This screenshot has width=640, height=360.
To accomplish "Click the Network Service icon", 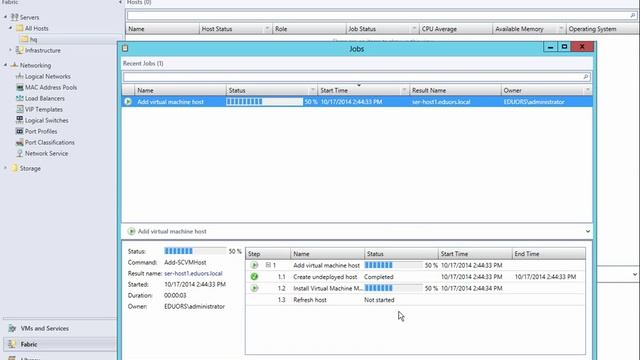I will coord(19,153).
